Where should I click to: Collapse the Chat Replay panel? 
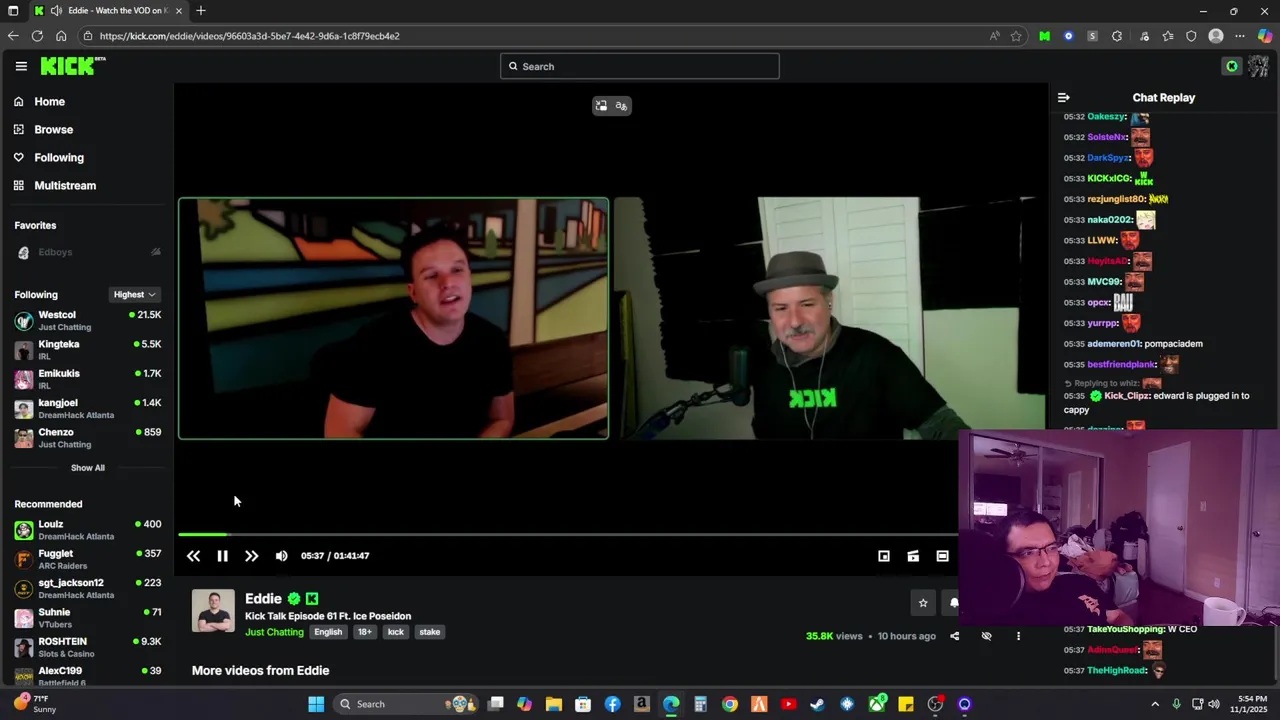click(1063, 98)
